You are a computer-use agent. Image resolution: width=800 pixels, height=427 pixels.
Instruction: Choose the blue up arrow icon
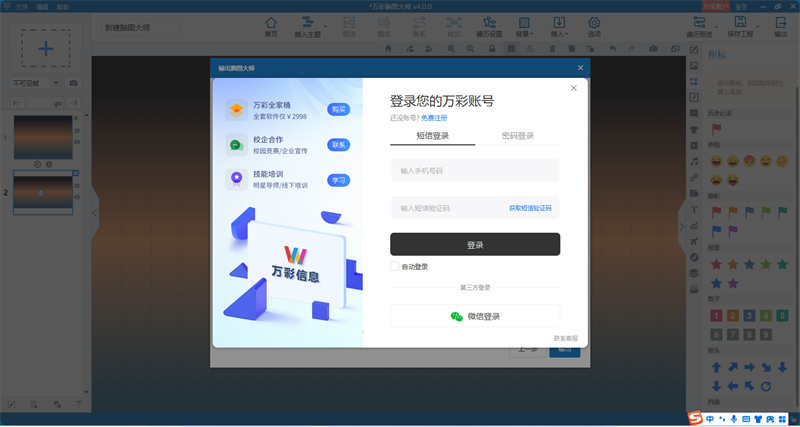point(716,367)
